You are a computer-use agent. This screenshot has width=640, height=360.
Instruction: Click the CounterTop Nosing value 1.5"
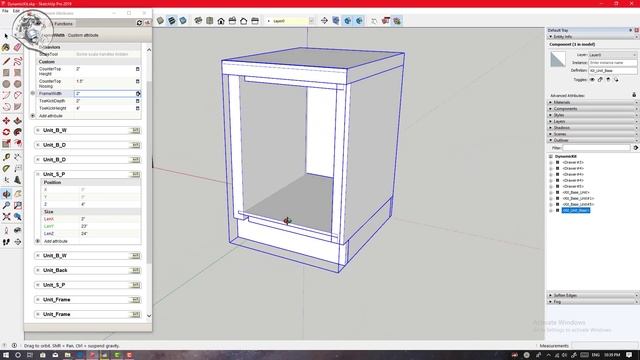pos(80,81)
